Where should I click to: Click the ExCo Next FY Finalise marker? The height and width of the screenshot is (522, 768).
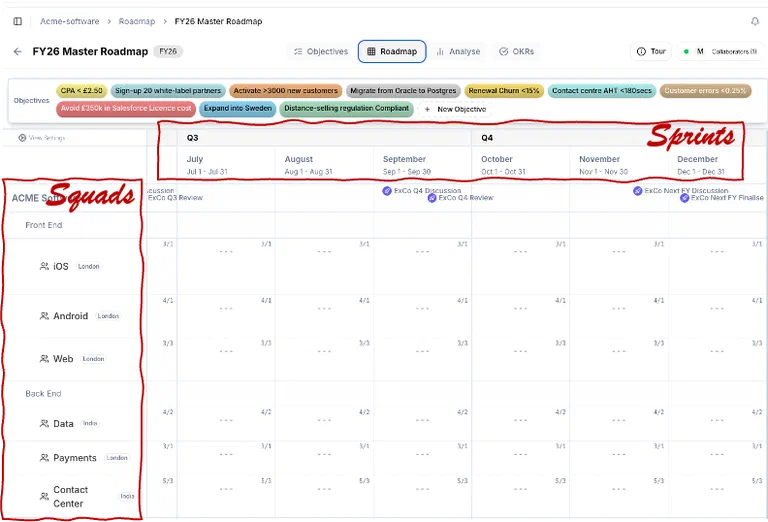685,198
